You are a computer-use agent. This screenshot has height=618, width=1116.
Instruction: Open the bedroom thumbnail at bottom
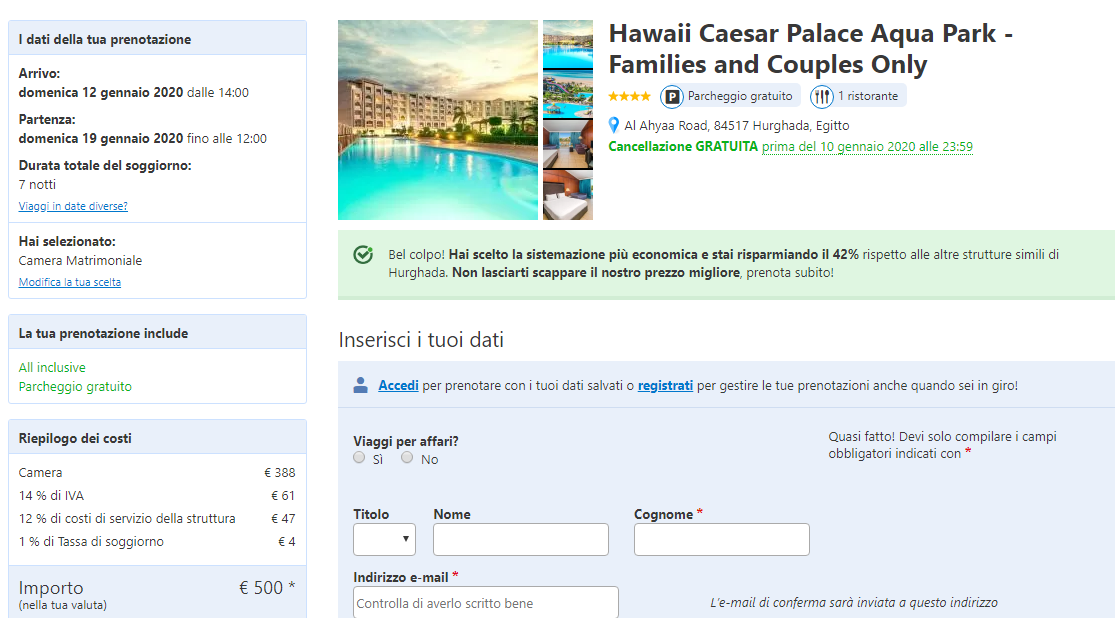[568, 194]
